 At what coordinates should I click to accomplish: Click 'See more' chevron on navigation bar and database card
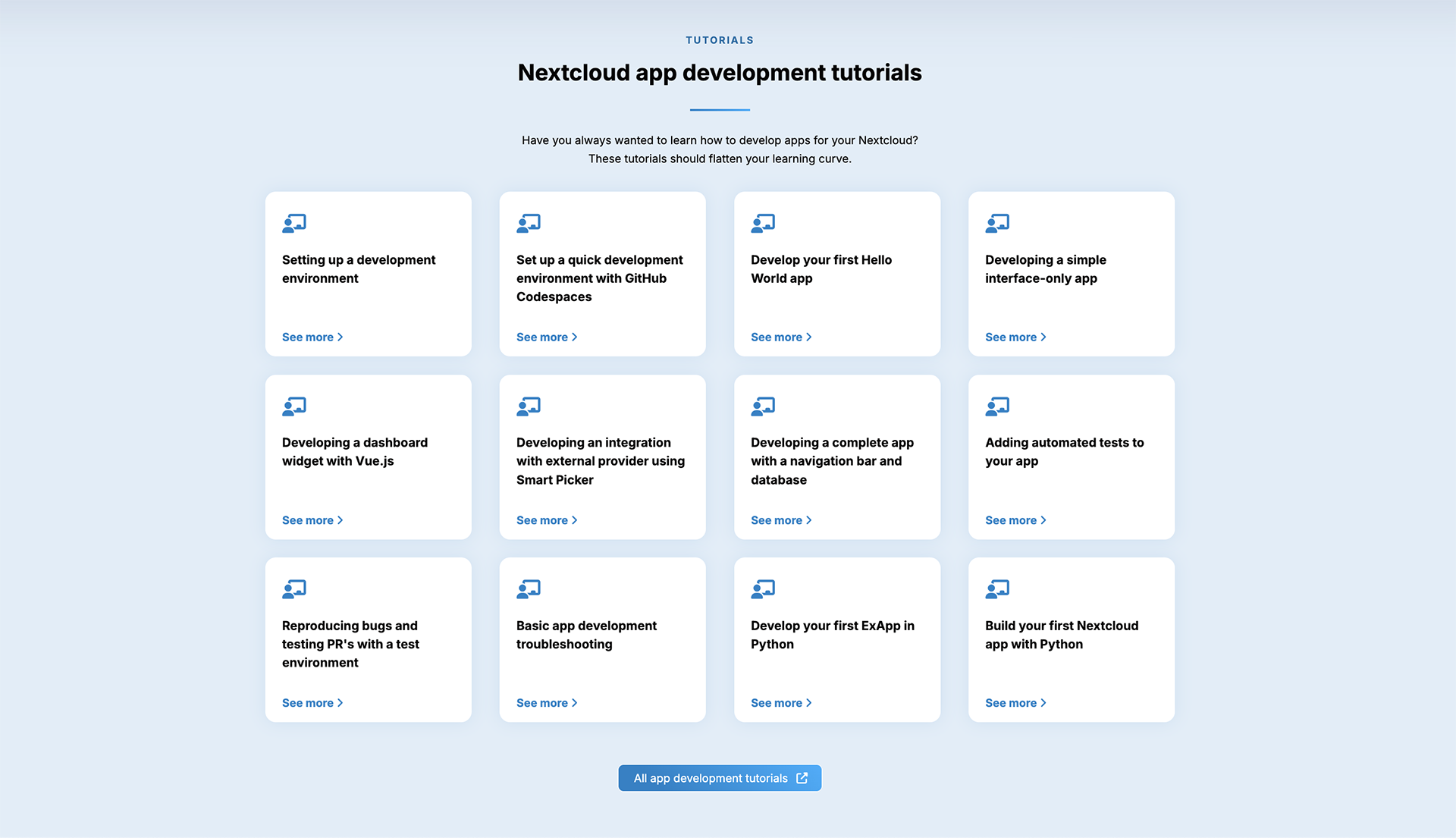click(x=809, y=520)
